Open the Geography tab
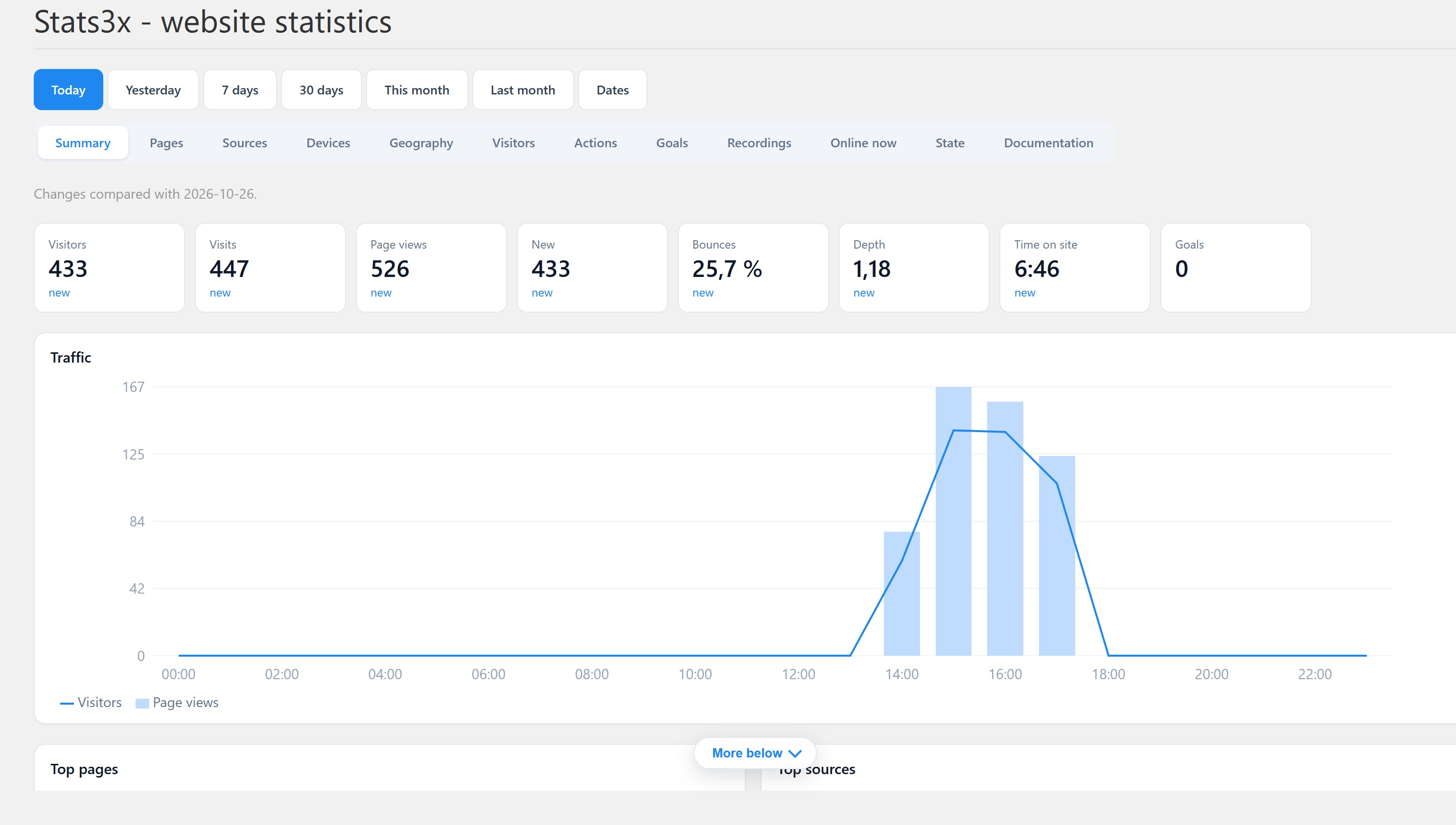The height and width of the screenshot is (825, 1456). point(421,143)
